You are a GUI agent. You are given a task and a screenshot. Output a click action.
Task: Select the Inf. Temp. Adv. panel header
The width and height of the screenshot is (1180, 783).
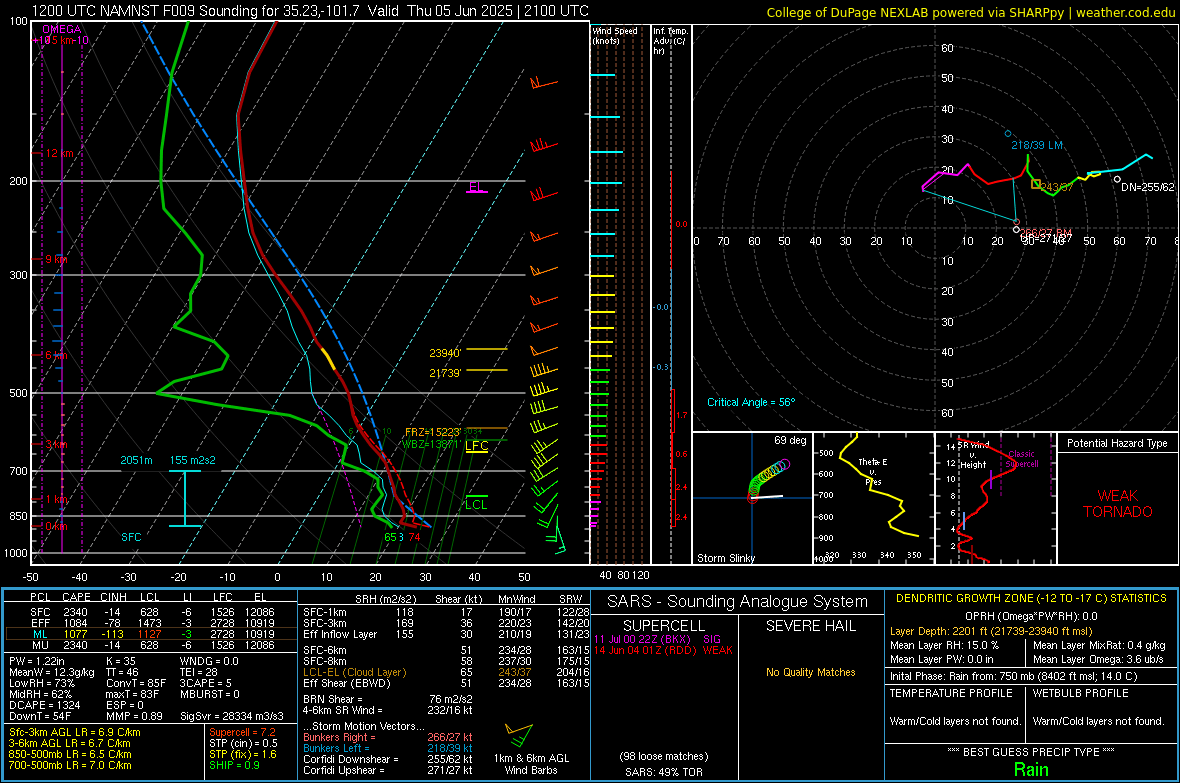point(671,41)
